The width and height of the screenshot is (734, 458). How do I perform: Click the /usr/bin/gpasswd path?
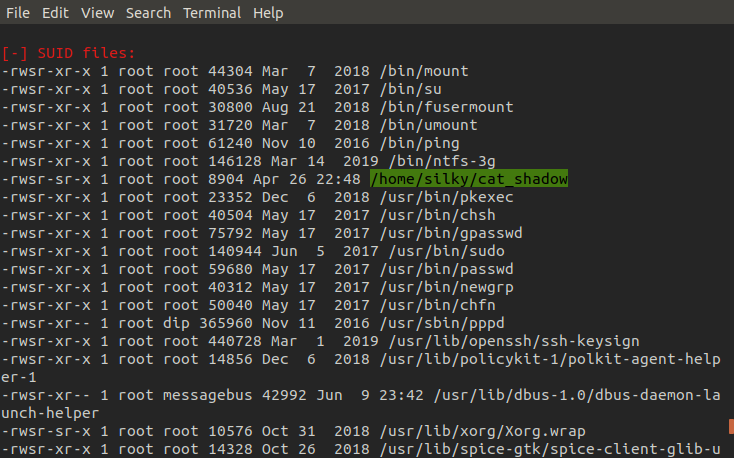451,233
